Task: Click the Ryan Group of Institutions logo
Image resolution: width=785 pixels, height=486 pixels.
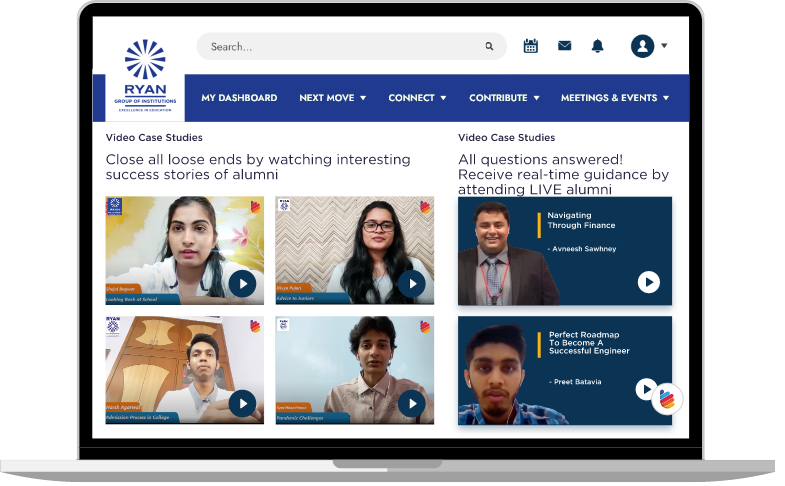Action: [x=145, y=76]
